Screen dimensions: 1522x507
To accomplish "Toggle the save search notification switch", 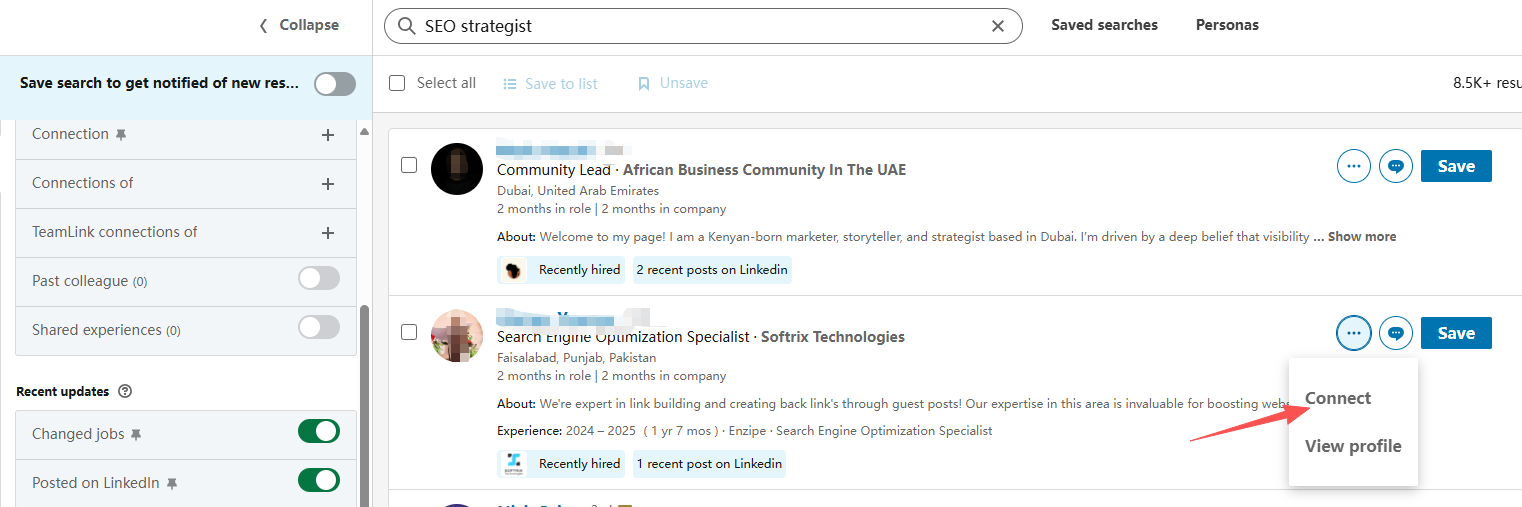I will (334, 84).
